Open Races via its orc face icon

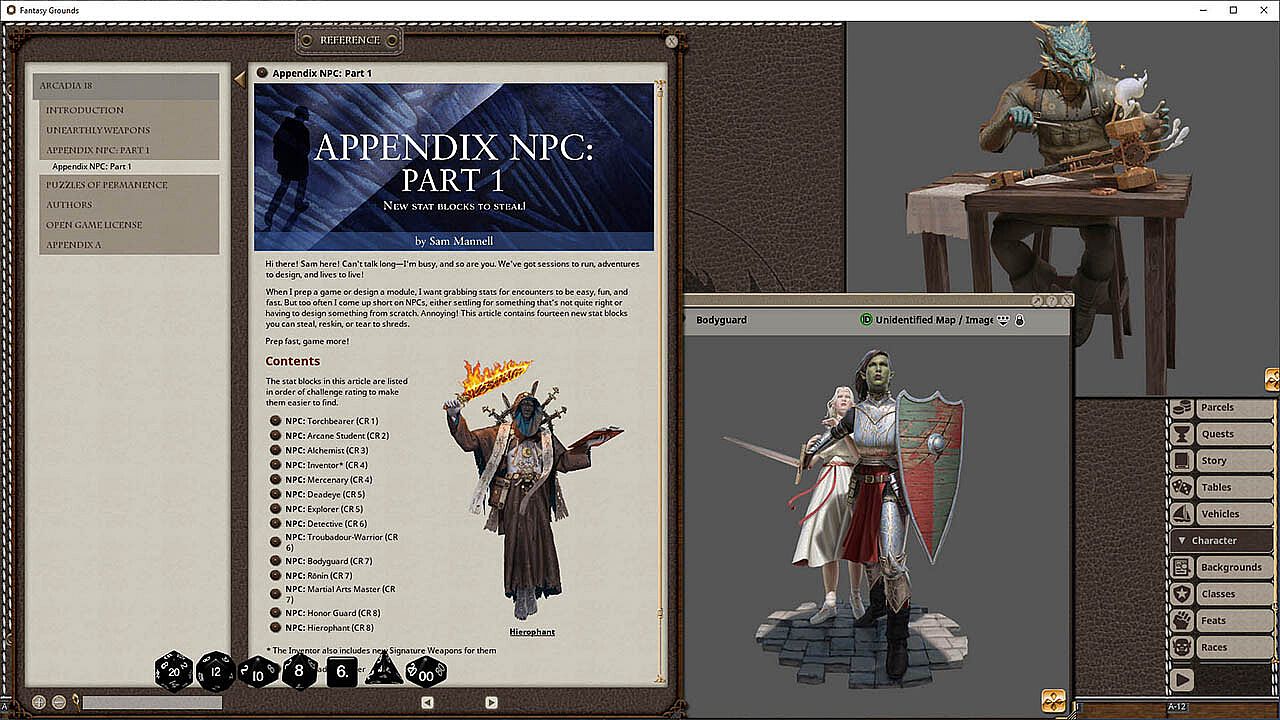pyautogui.click(x=1181, y=647)
